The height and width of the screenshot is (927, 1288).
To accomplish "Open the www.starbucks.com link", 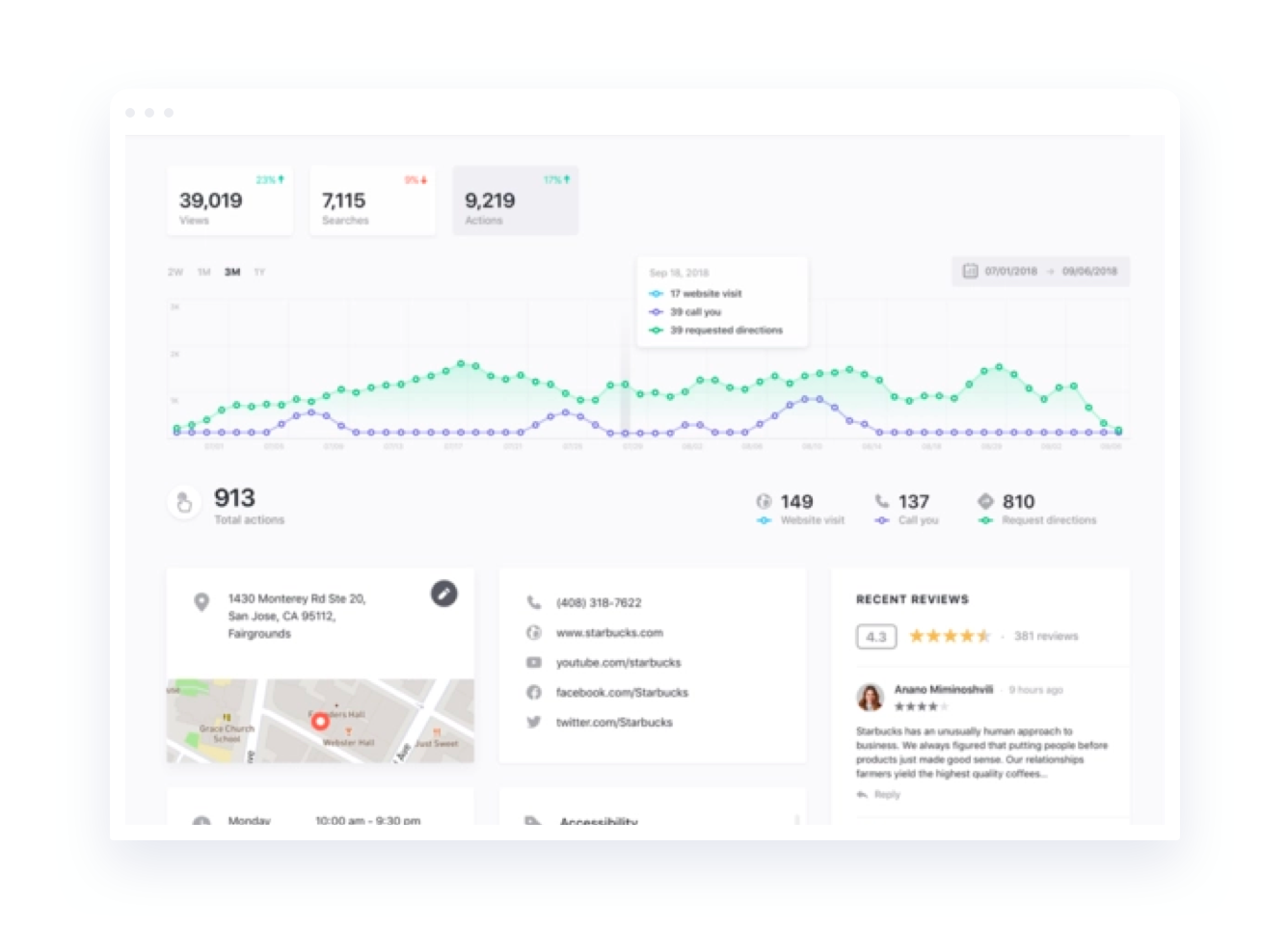I will [x=609, y=633].
